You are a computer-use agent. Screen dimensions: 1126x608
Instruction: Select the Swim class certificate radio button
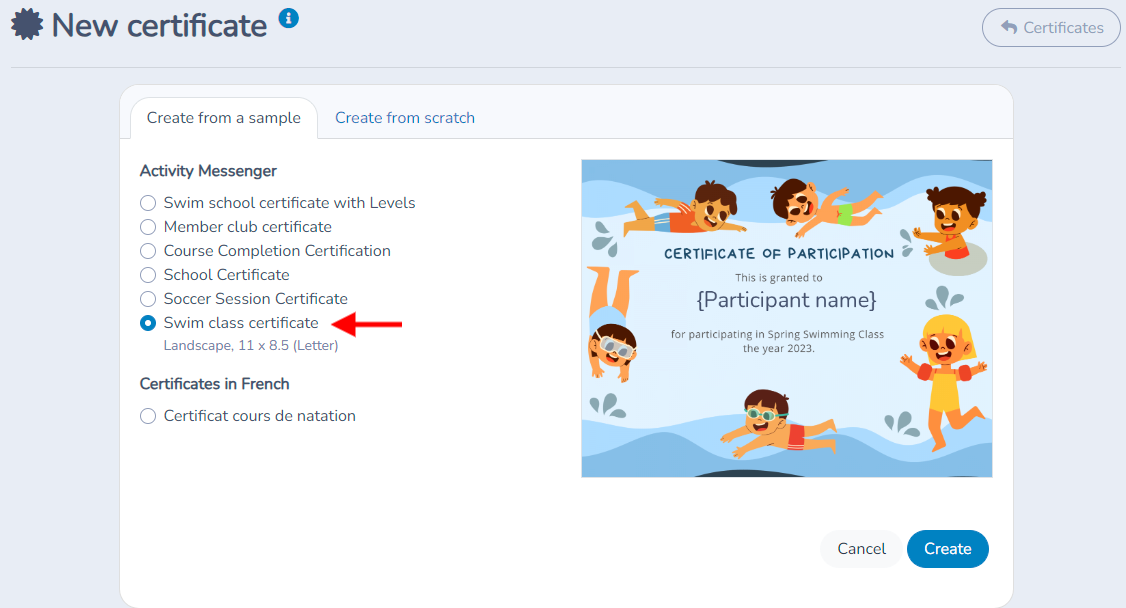(148, 323)
